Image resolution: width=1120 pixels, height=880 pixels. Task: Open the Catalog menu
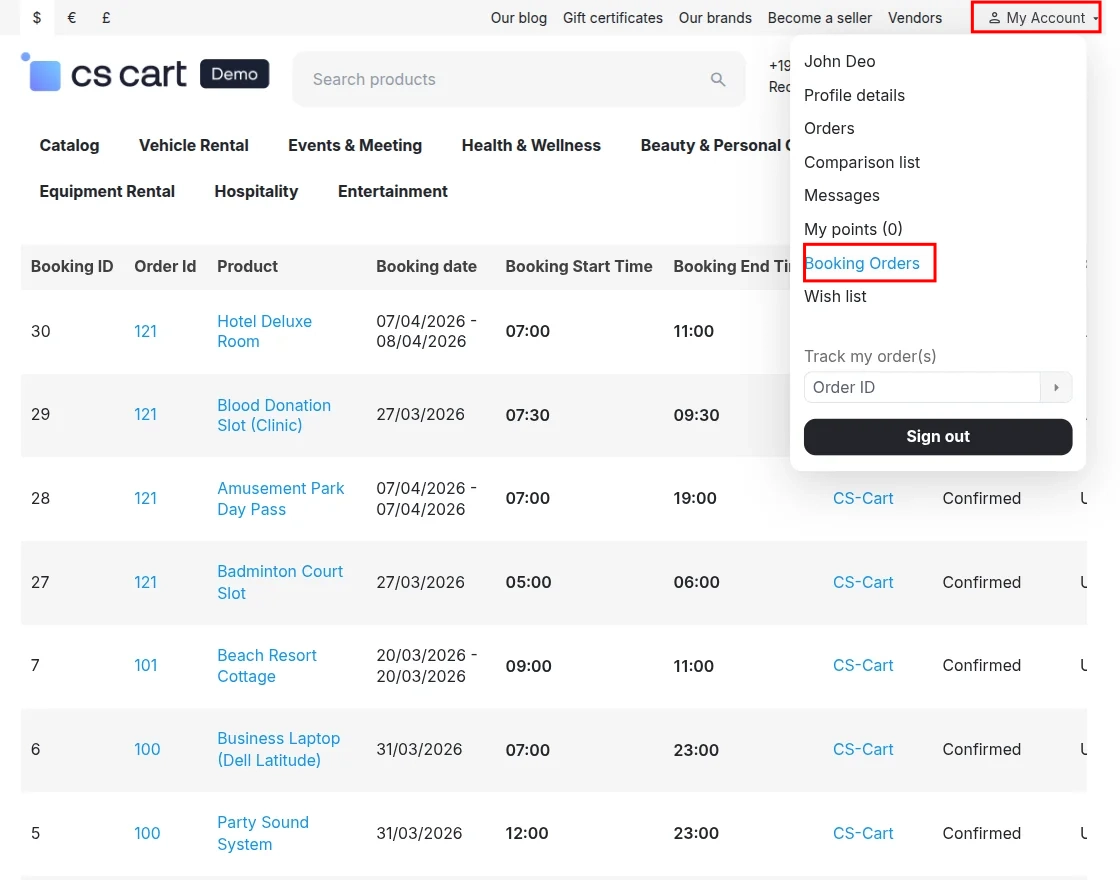(69, 145)
